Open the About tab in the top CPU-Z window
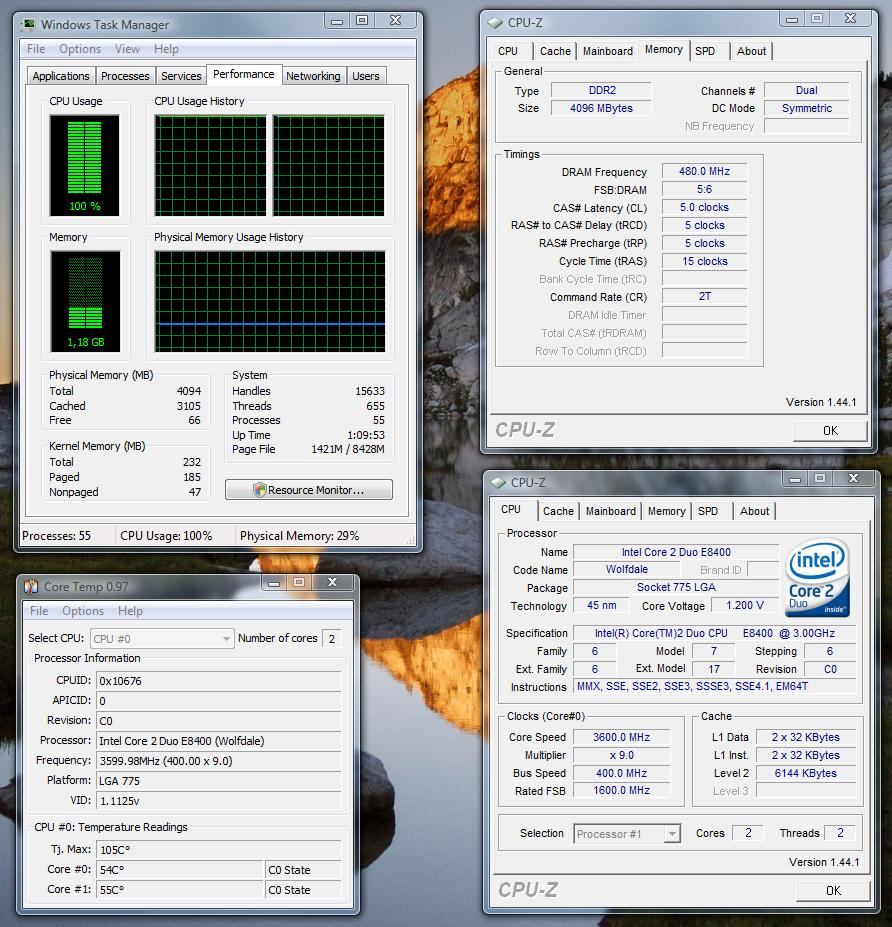892x927 pixels. (x=751, y=51)
